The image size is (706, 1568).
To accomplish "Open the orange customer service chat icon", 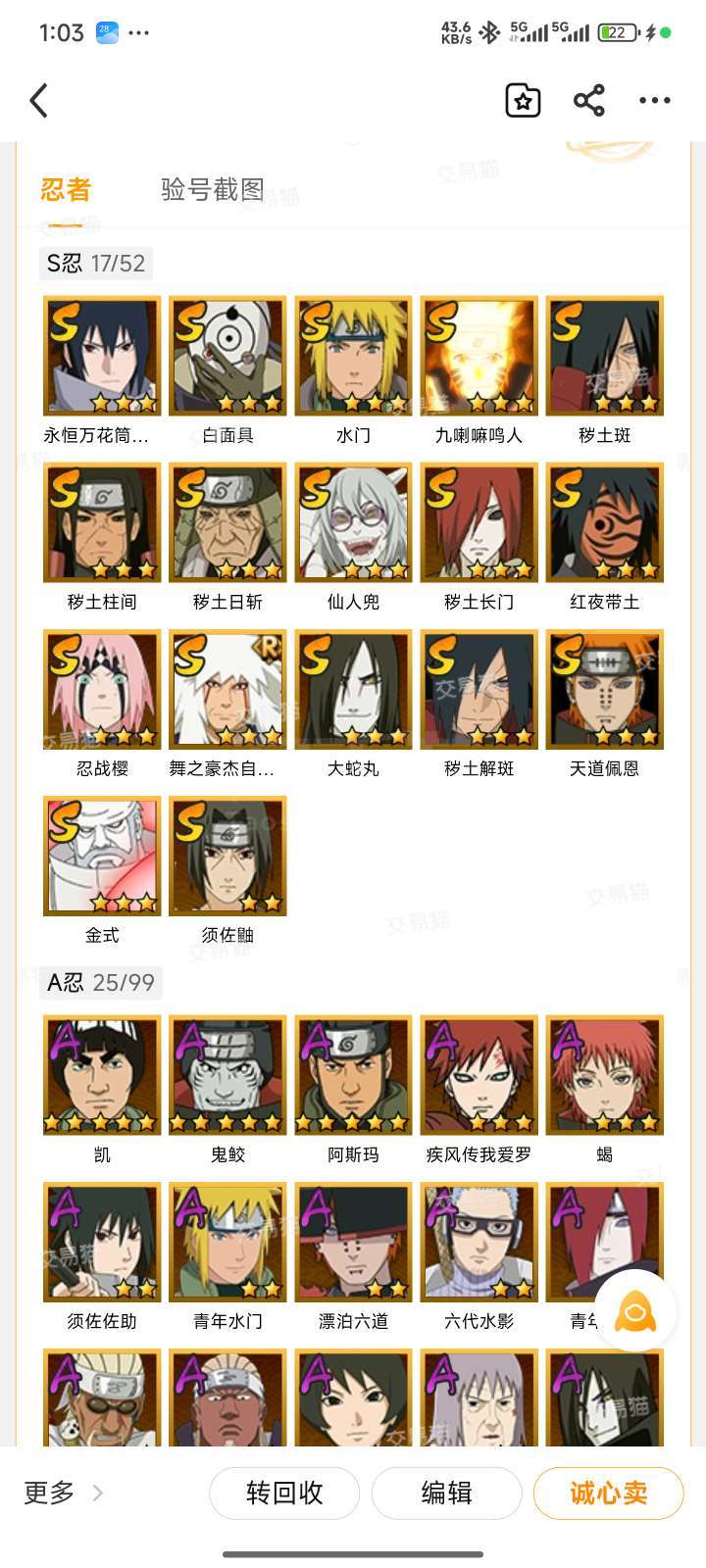I will (x=635, y=1311).
